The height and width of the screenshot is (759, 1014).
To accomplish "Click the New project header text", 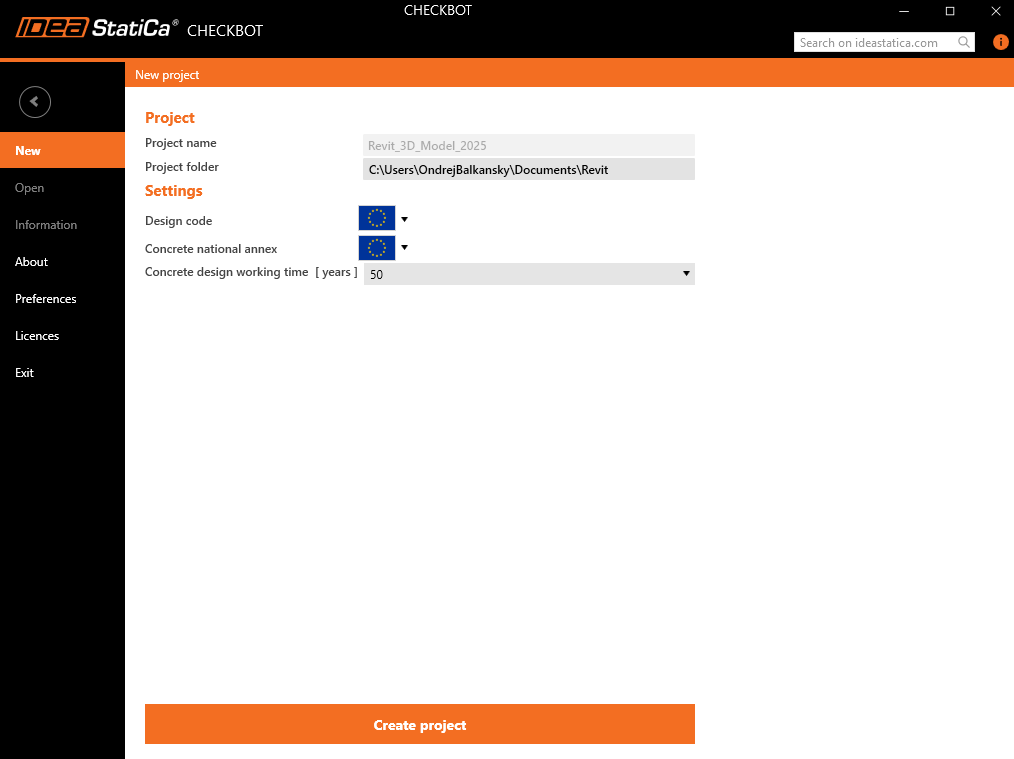I will 167,75.
